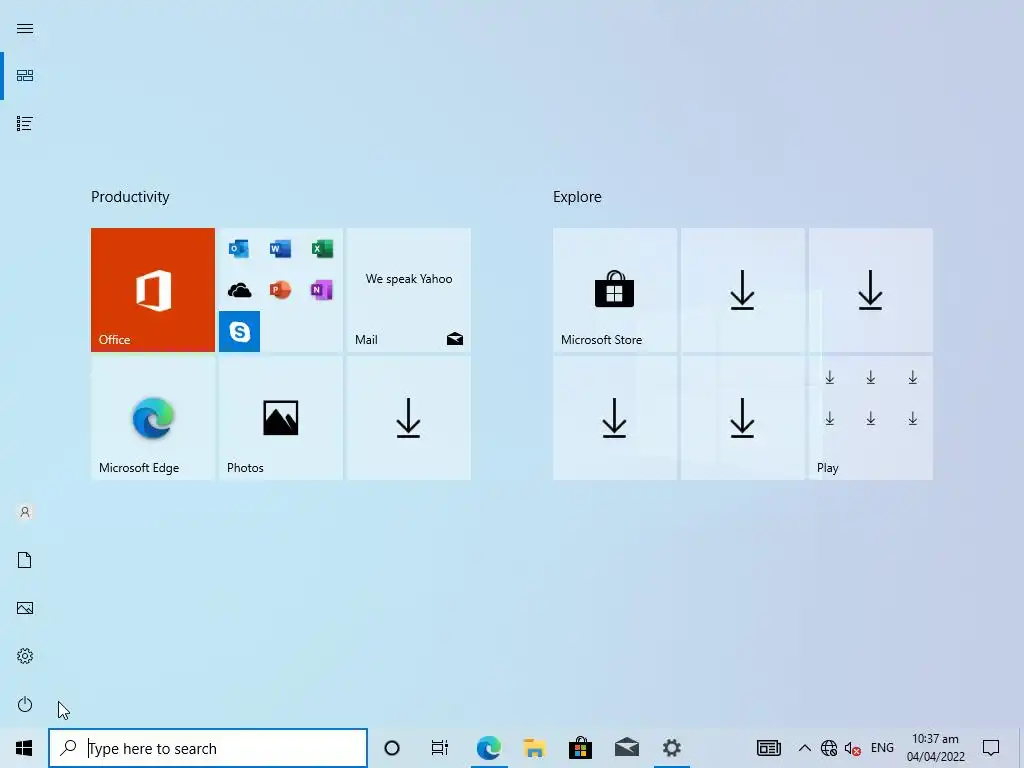Open Settings from the Start sidebar
This screenshot has height=768, width=1024.
pos(25,656)
